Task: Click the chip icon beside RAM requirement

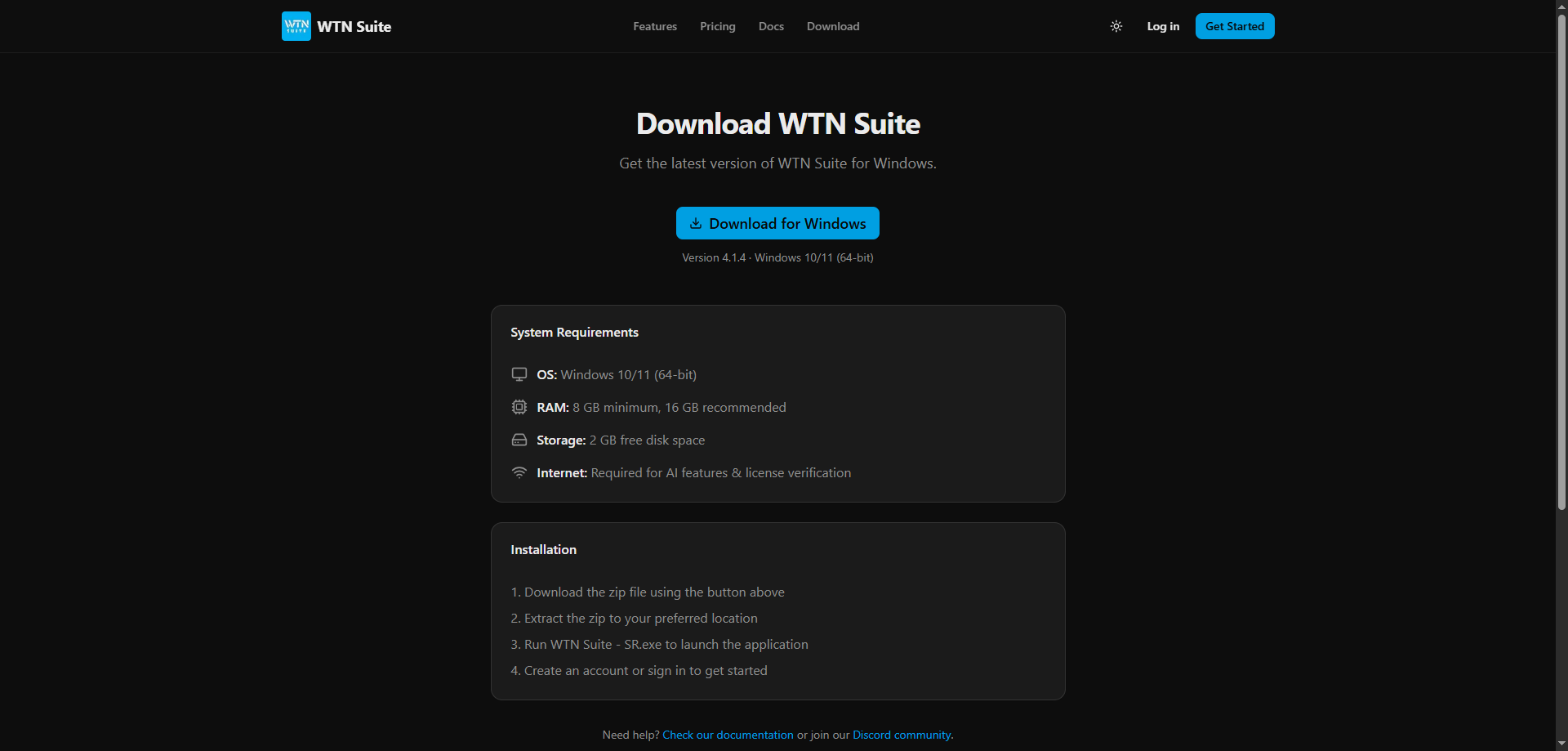Action: (x=519, y=407)
